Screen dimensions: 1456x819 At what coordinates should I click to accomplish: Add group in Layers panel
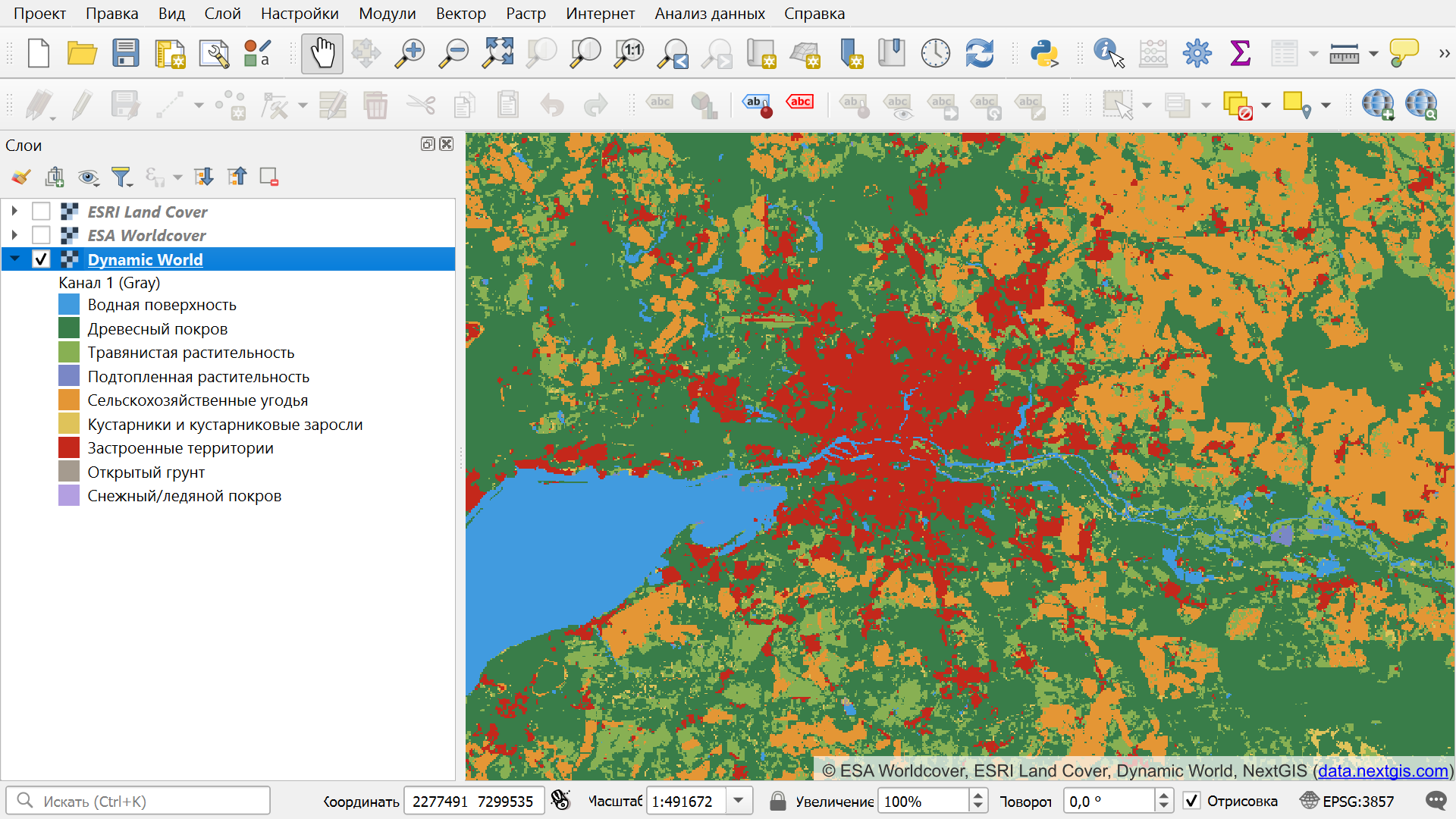click(55, 177)
